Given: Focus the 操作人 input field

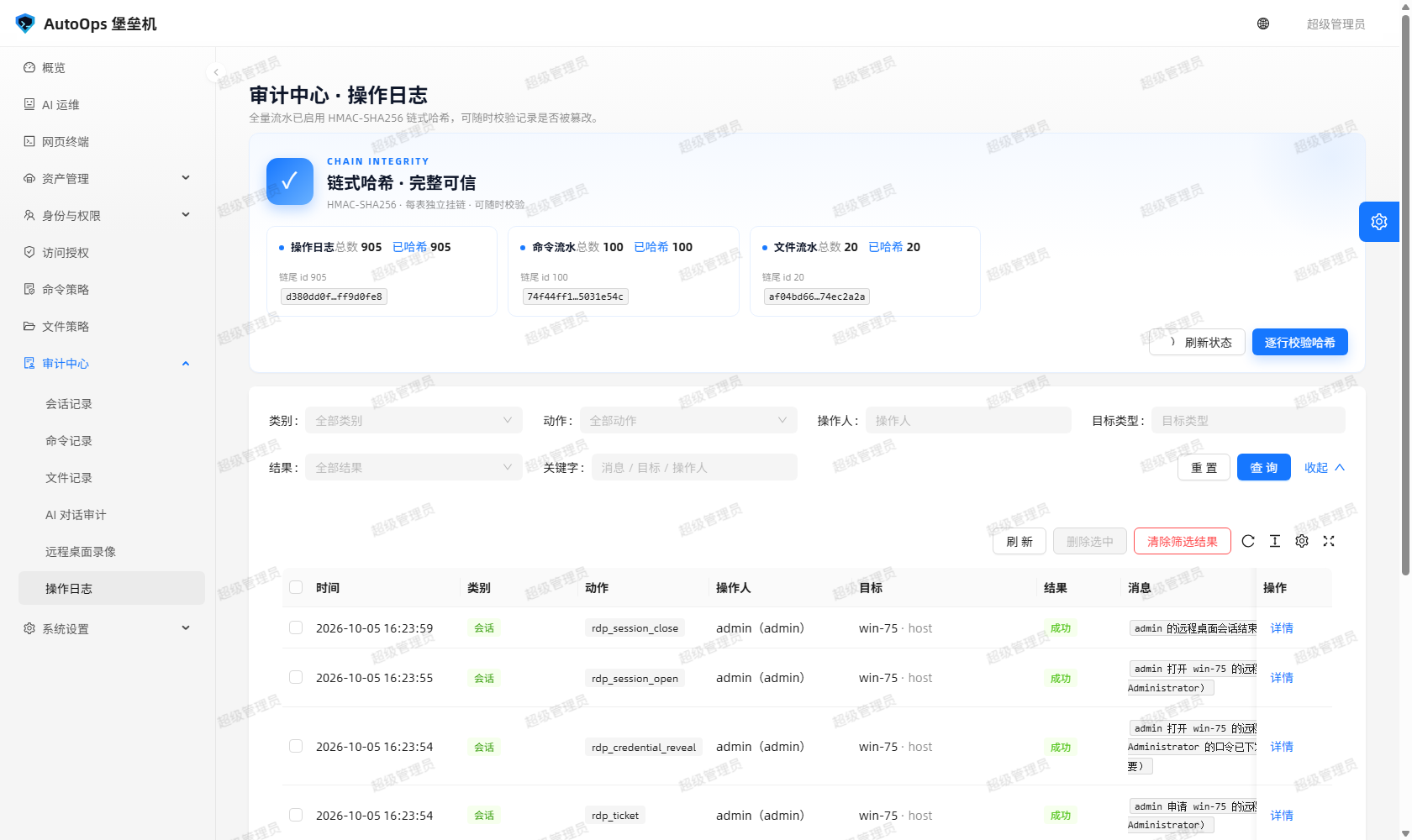Looking at the screenshot, I should point(968,420).
